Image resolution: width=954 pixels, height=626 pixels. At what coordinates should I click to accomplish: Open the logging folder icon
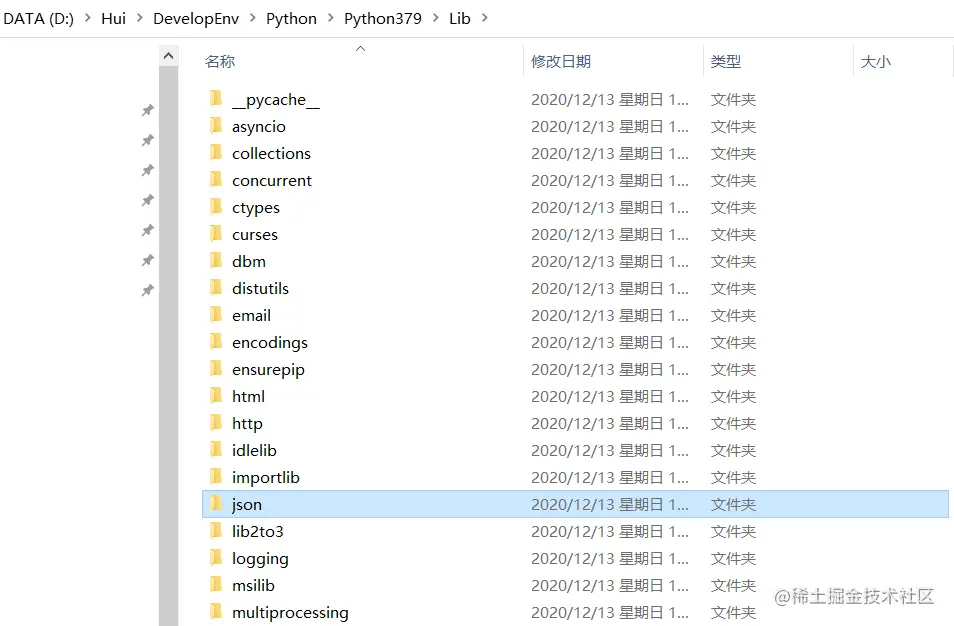coord(217,558)
